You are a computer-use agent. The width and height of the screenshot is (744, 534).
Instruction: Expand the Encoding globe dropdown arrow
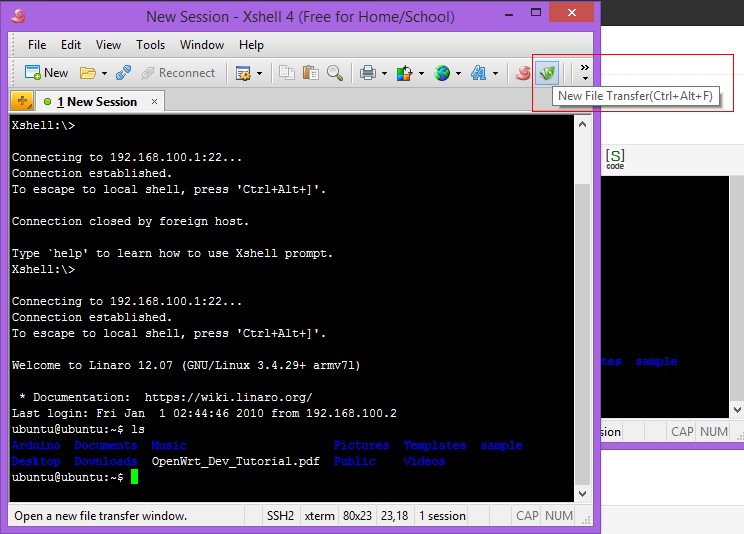[458, 73]
